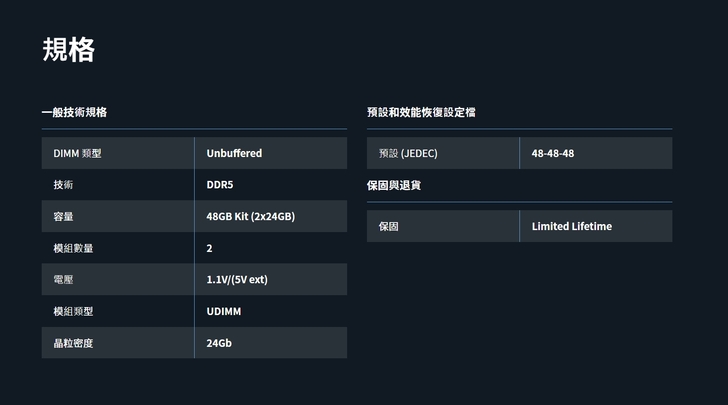Click the 容量 row label
Screen dimensions: 728x405
63,216
